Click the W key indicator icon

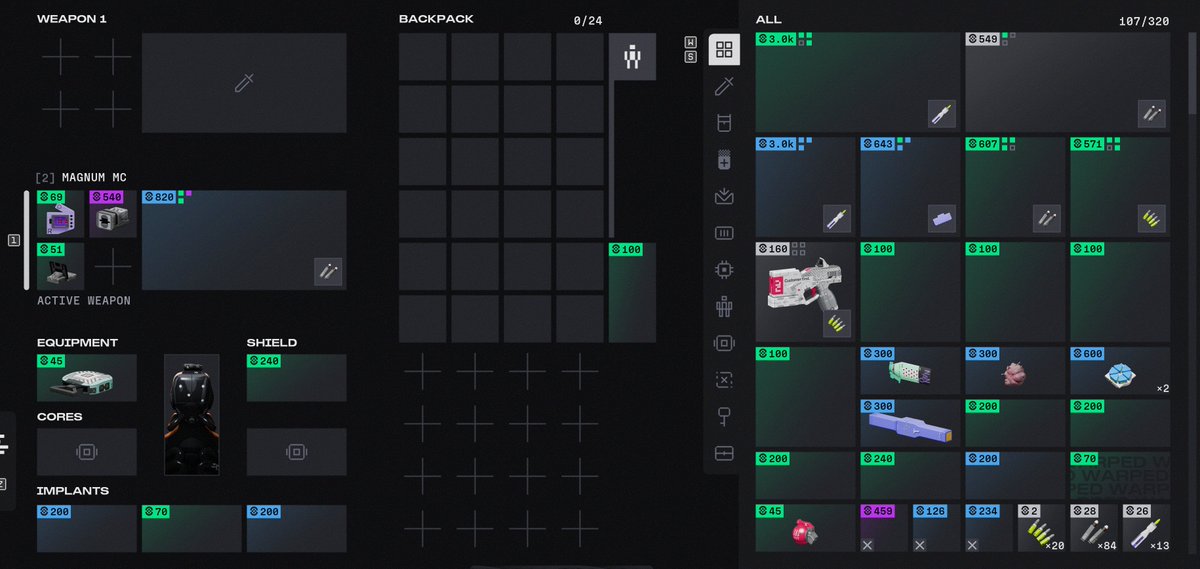click(690, 41)
